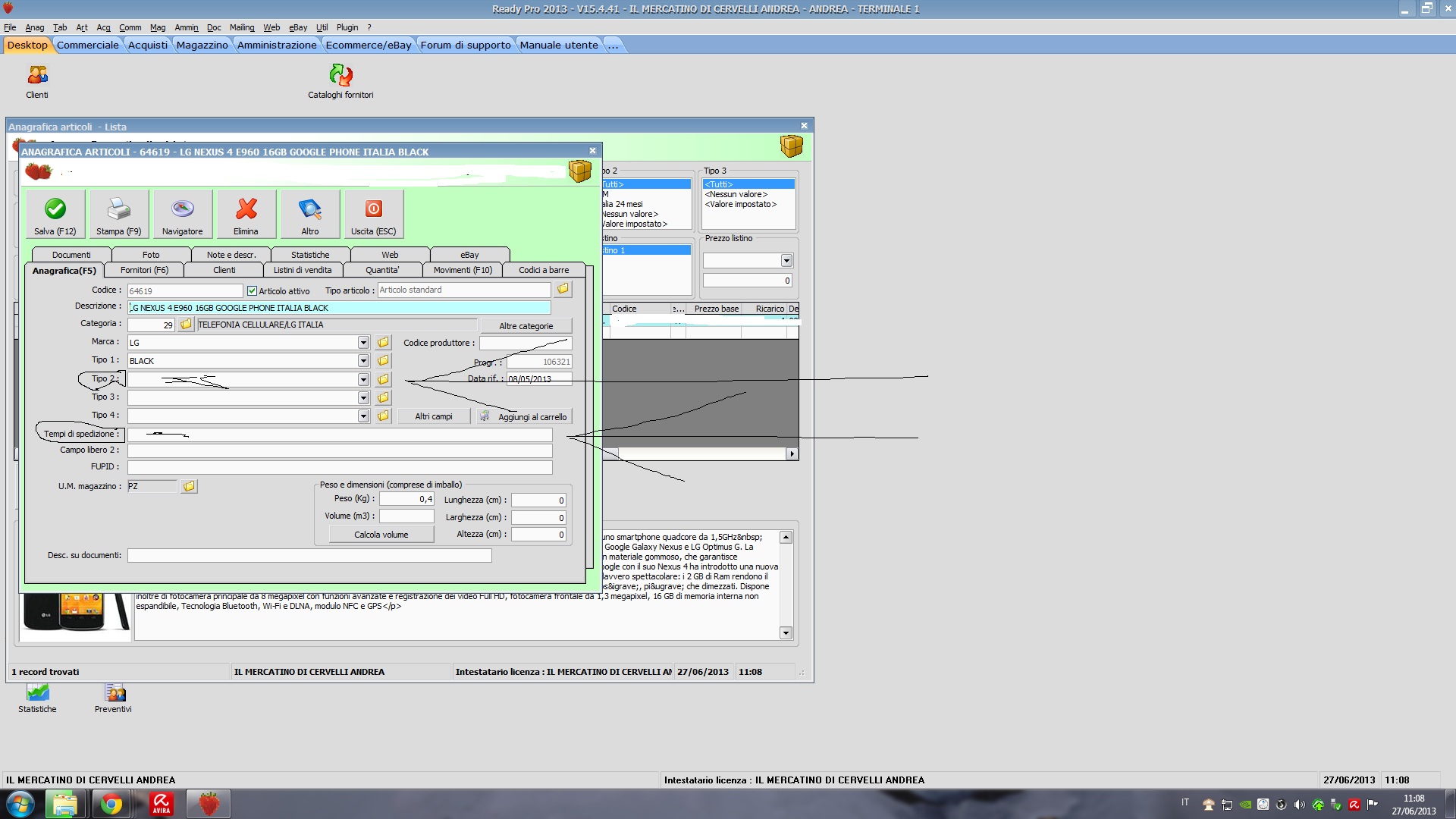Click Peso (Kg) input field
This screenshot has height=819, width=1456.
(406, 499)
